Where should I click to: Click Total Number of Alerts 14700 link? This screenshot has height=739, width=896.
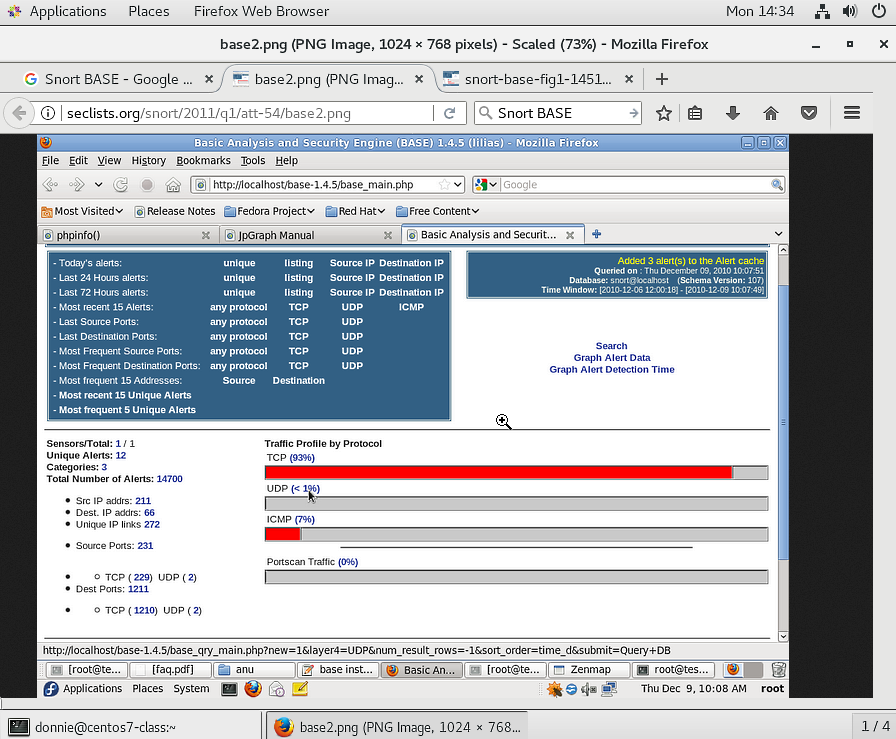click(170, 479)
